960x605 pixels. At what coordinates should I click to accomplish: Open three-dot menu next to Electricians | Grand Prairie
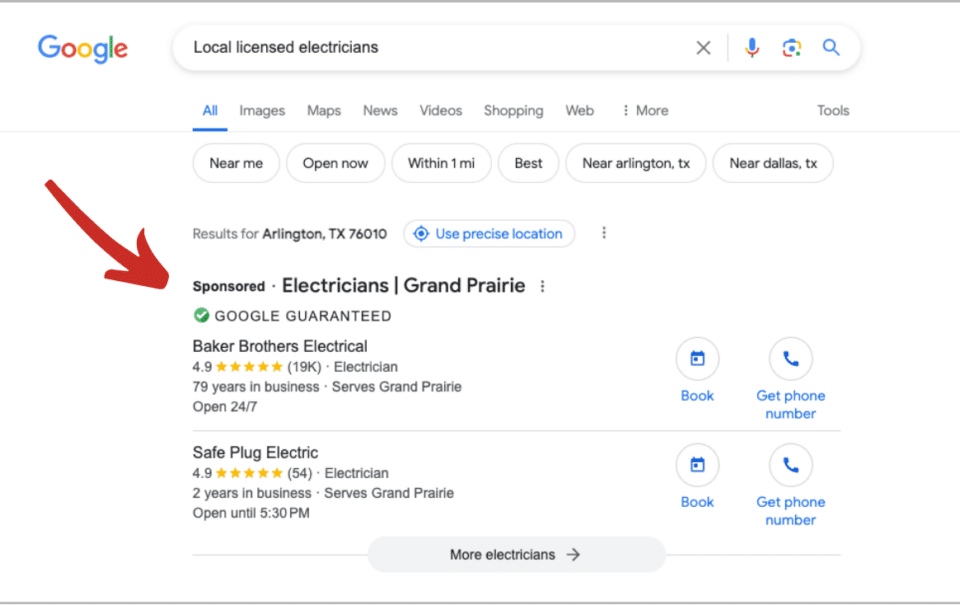(x=542, y=286)
